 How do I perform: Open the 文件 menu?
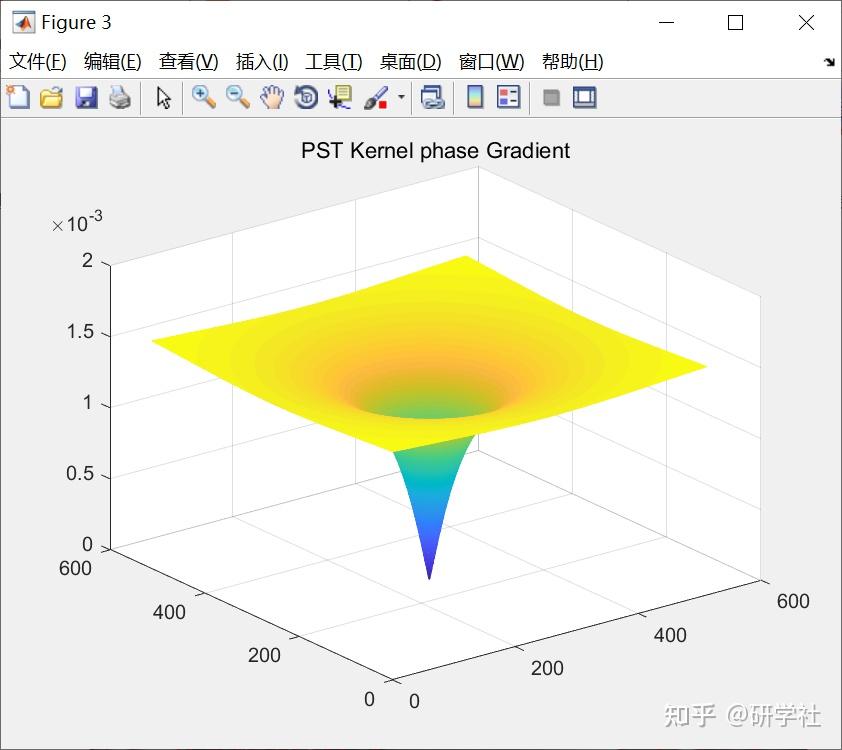click(37, 61)
